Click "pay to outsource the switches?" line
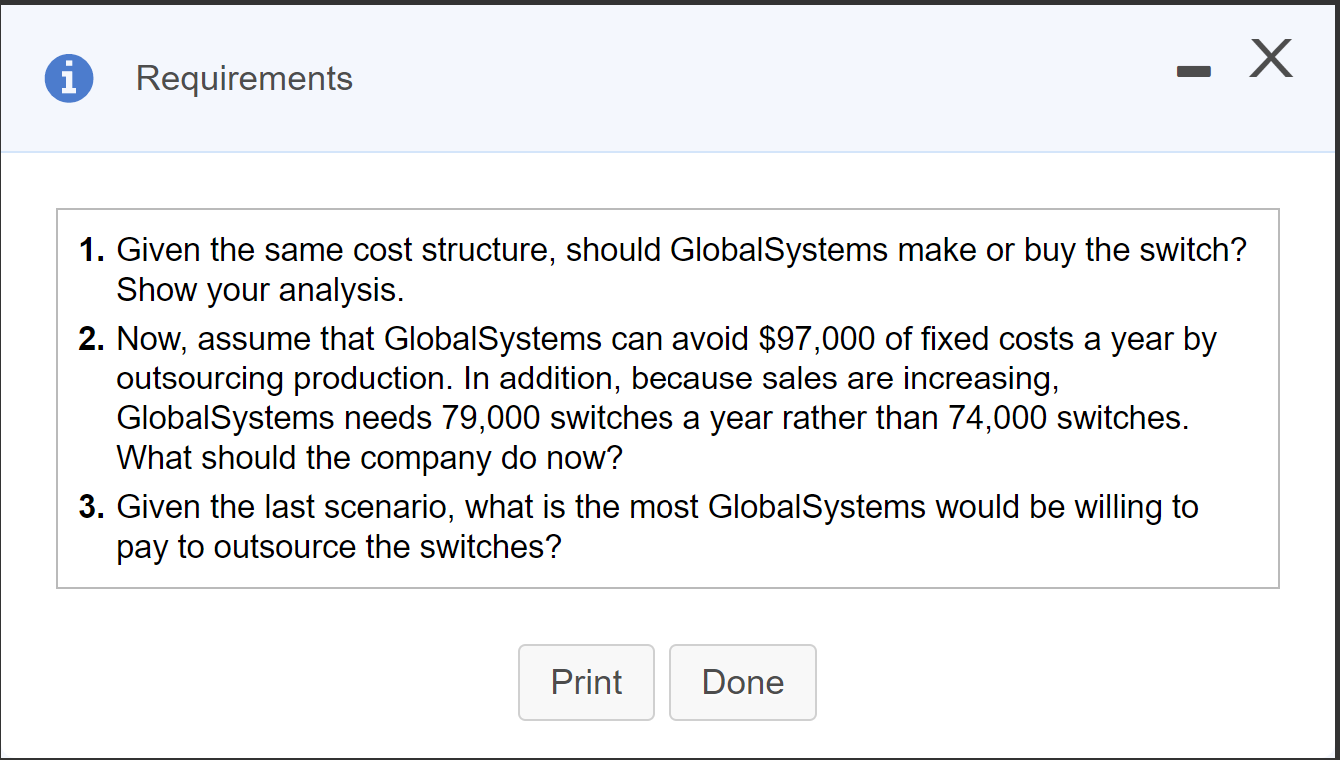1340x760 pixels. [x=339, y=547]
